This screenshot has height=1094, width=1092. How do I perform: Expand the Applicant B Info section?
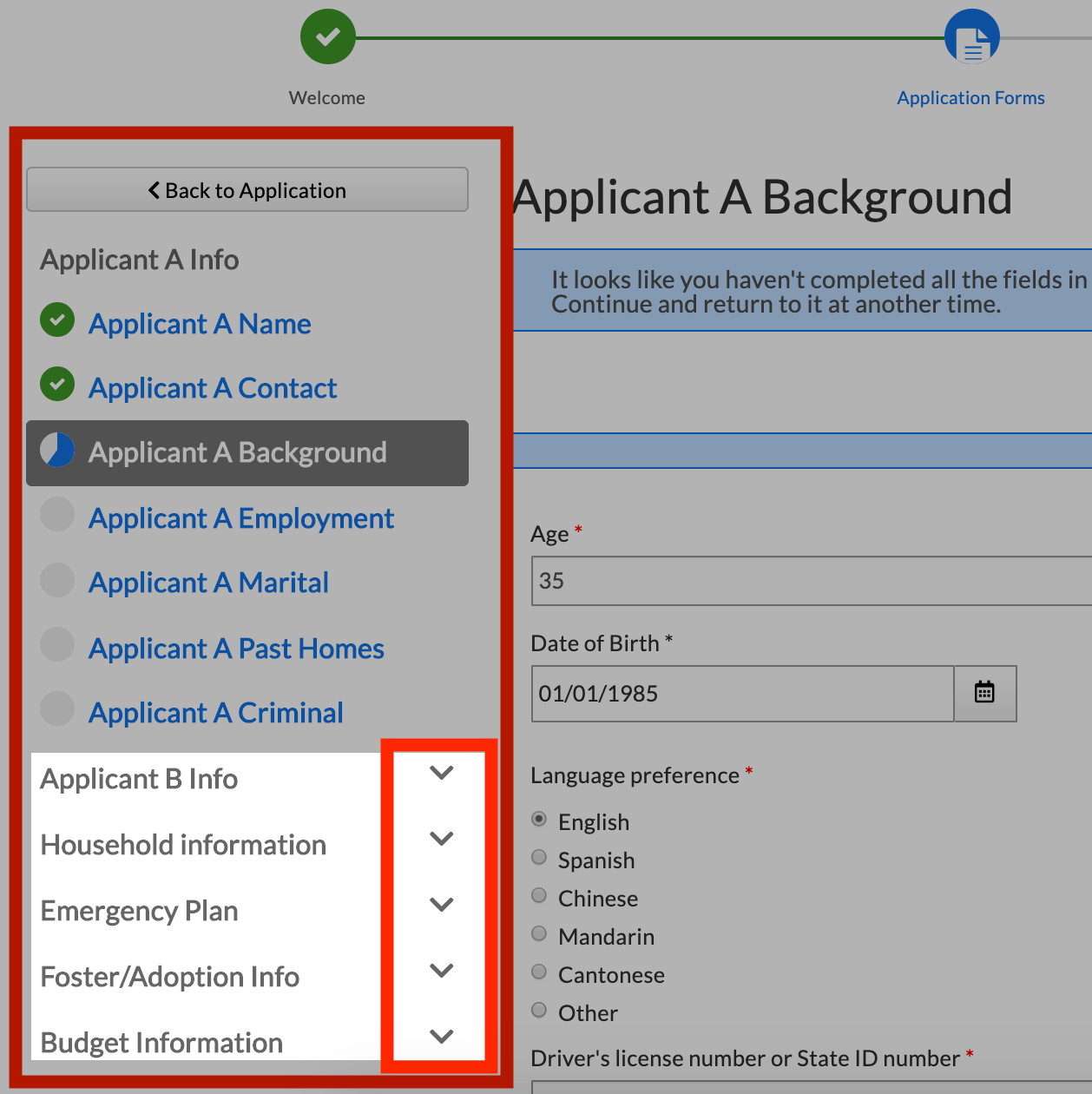pos(442,773)
